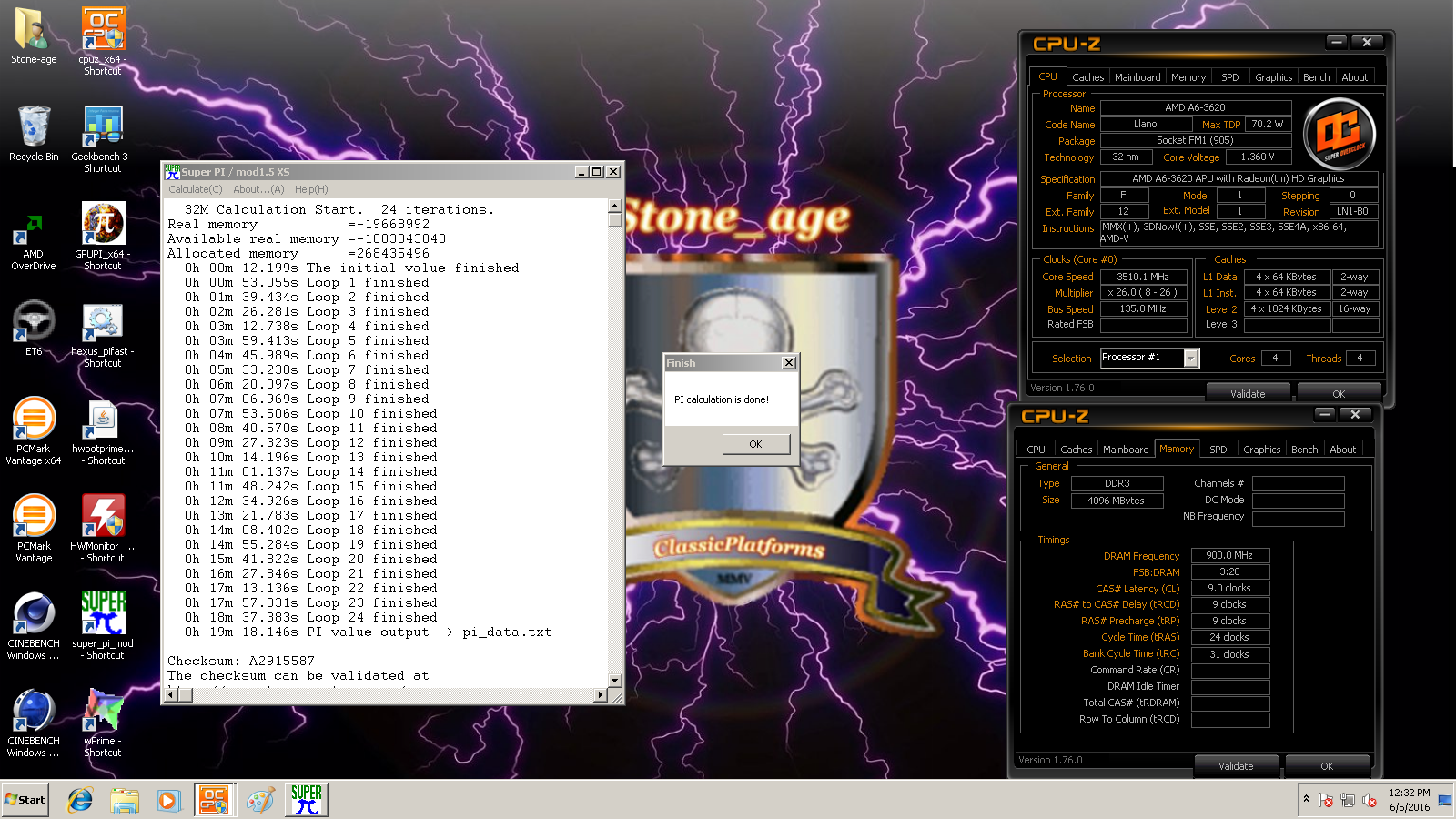Click the Show Desktop button in the taskbar corner
Screen dimensions: 1456x819
coord(1446,800)
